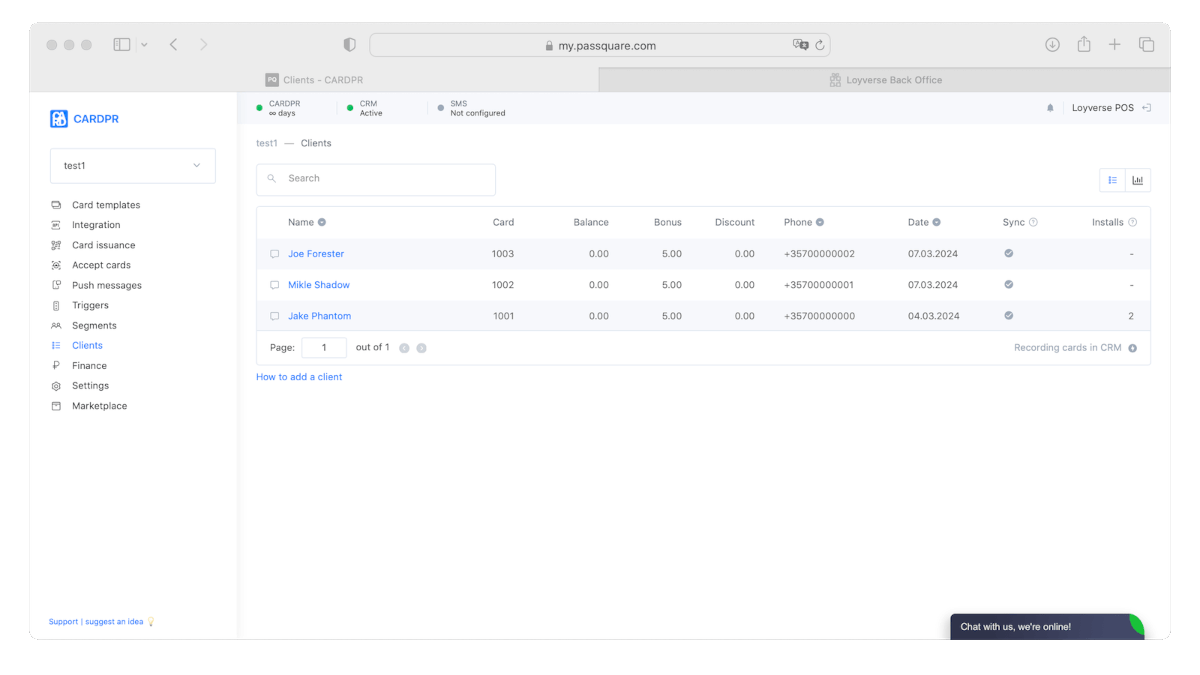Sort clients by the Date column arrow
The image size is (1200, 675).
pyautogui.click(x=936, y=222)
